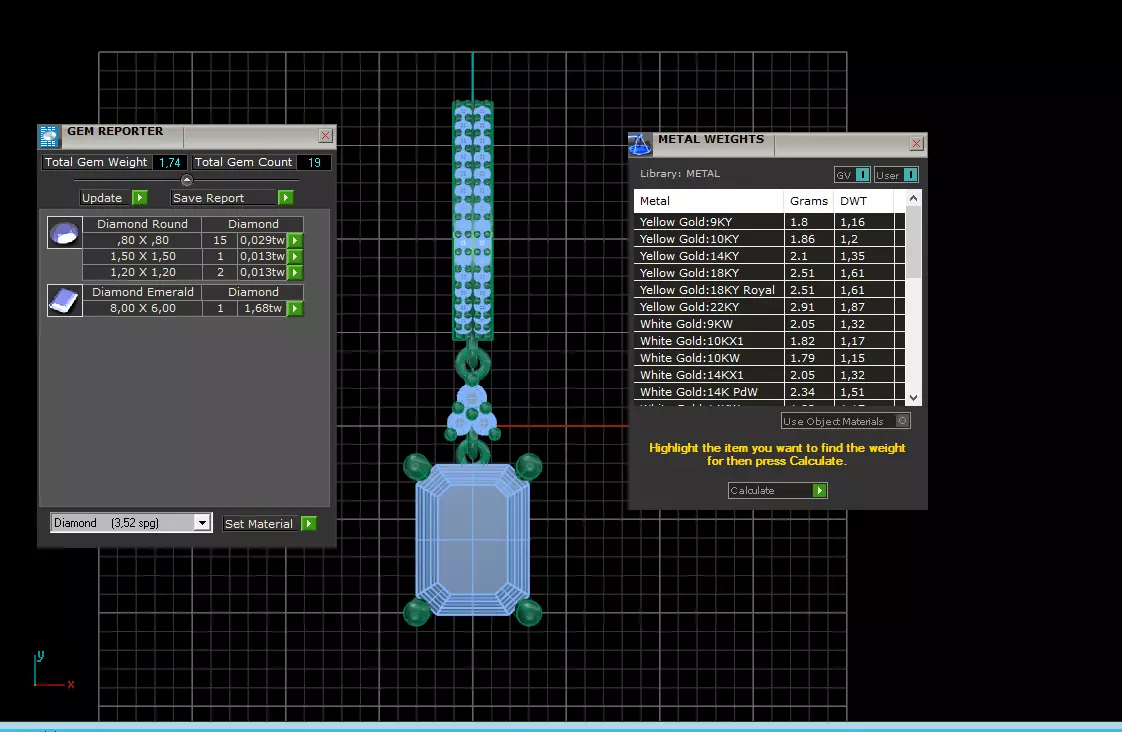Close the Gem Reporter panel
Viewport: 1122px width, 732px height.
pyautogui.click(x=326, y=135)
